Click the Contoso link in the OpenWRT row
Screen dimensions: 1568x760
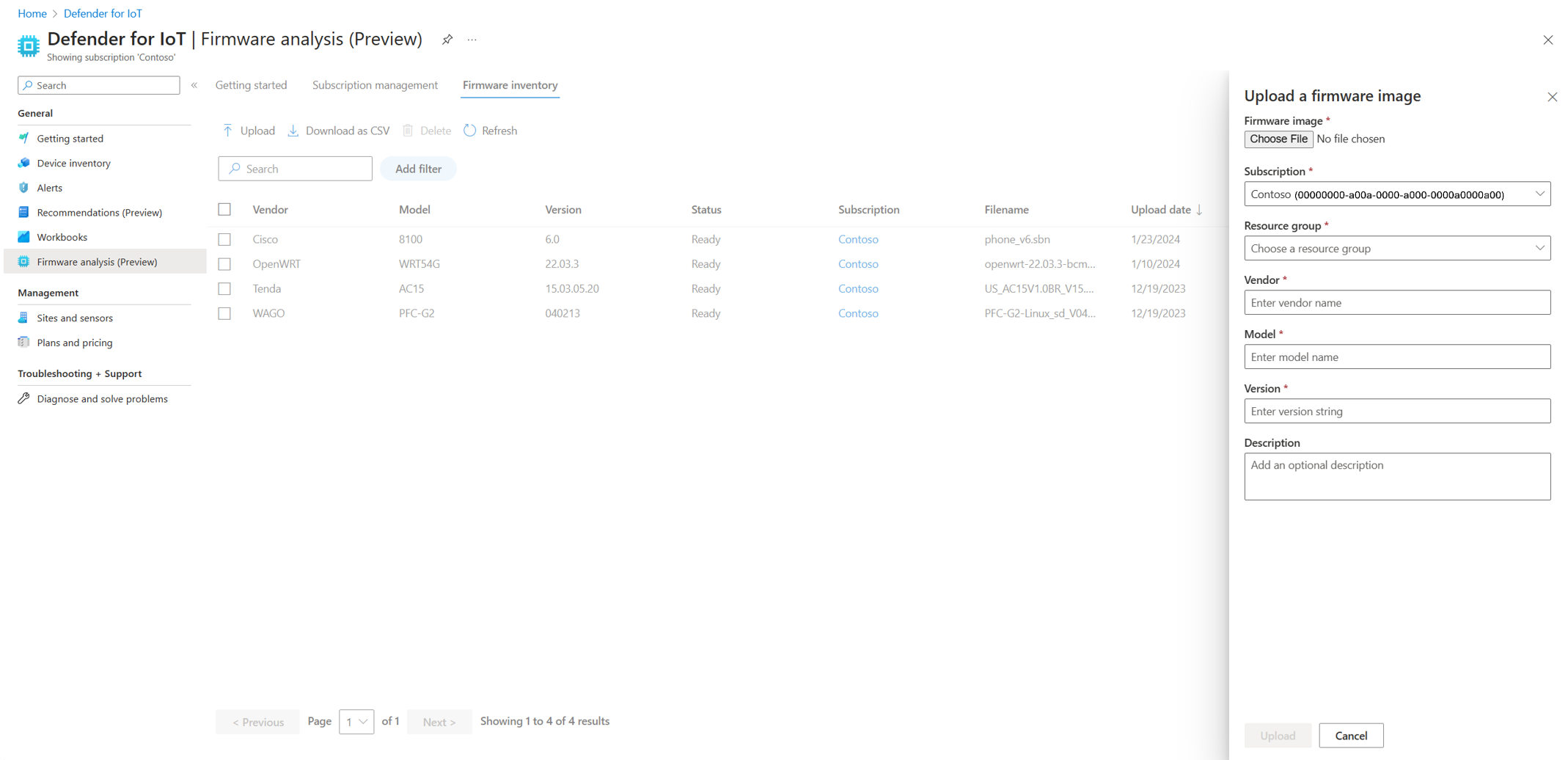[x=858, y=264]
